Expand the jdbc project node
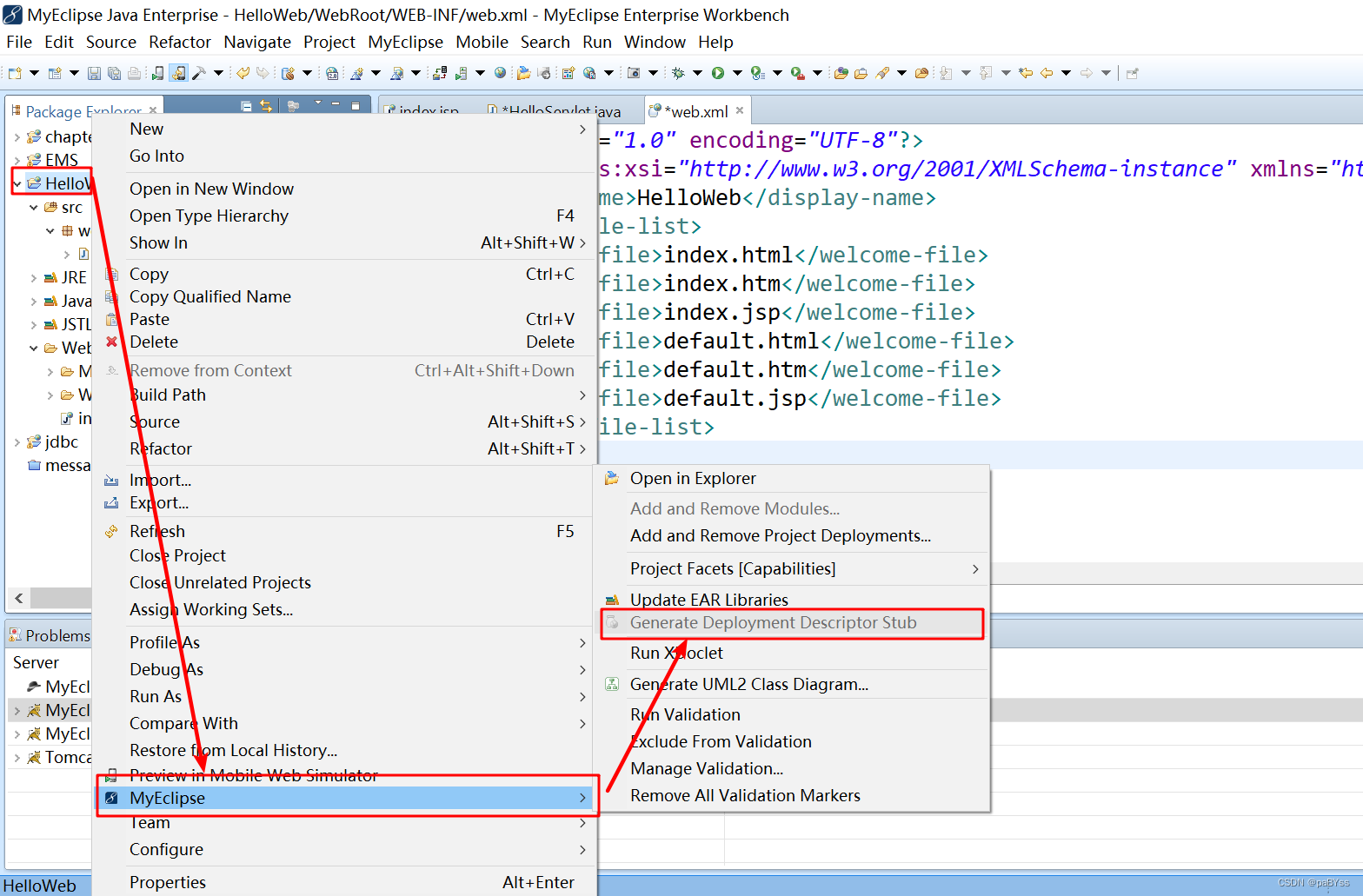1363x896 pixels. (17, 442)
